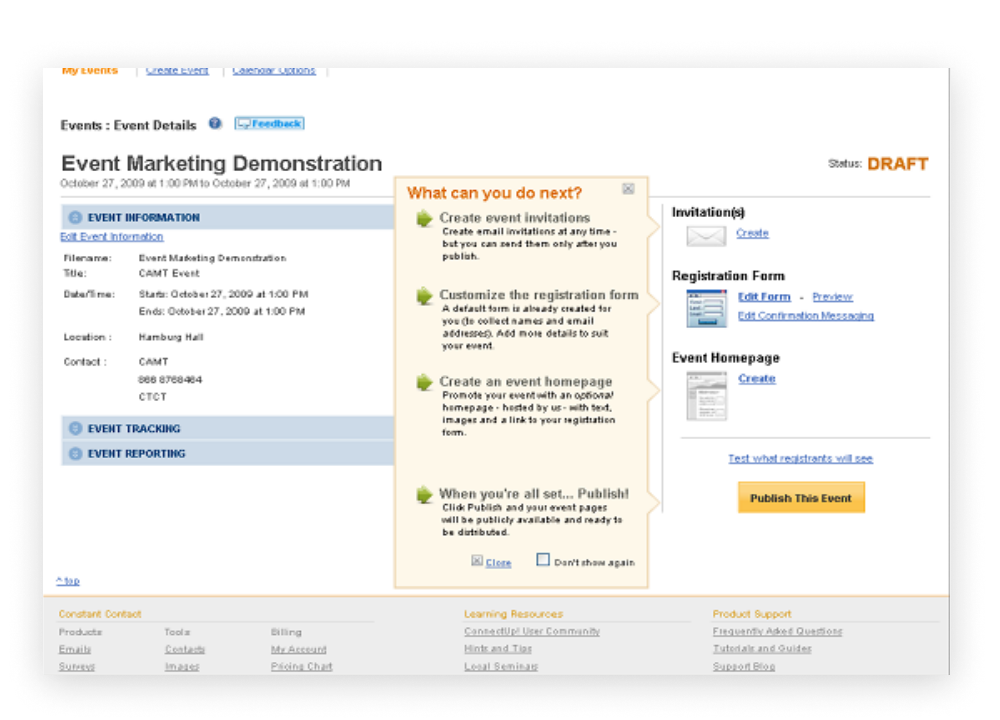1000x720 pixels.
Task: Click the 'CAMT Event' title value
Action: (169, 273)
